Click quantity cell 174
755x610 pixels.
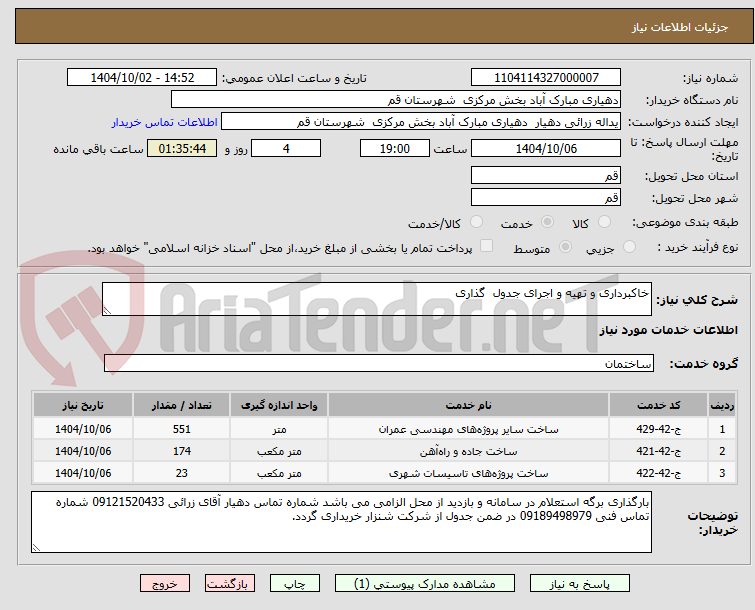pyautogui.click(x=182, y=451)
